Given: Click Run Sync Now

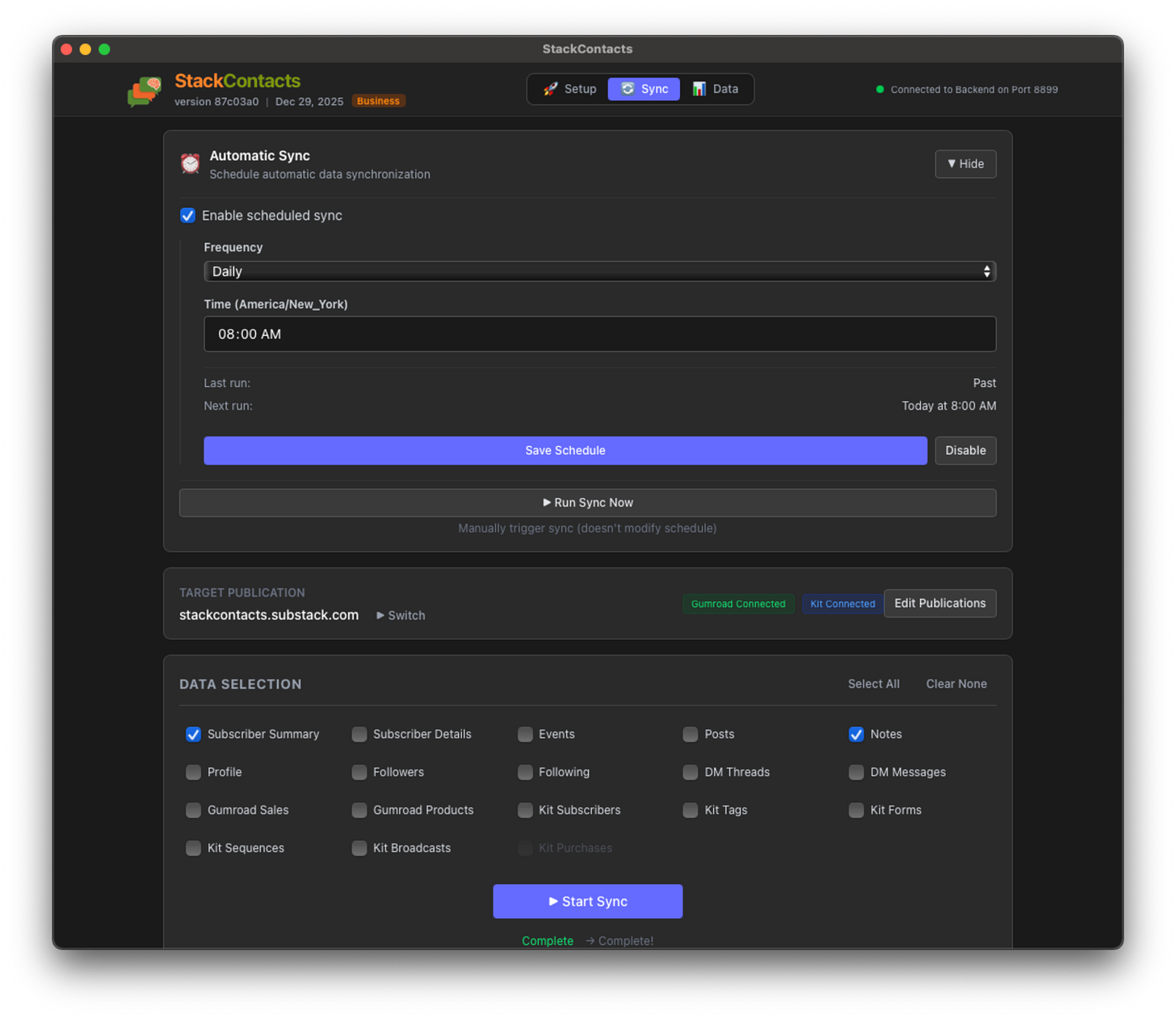Looking at the screenshot, I should (x=587, y=503).
